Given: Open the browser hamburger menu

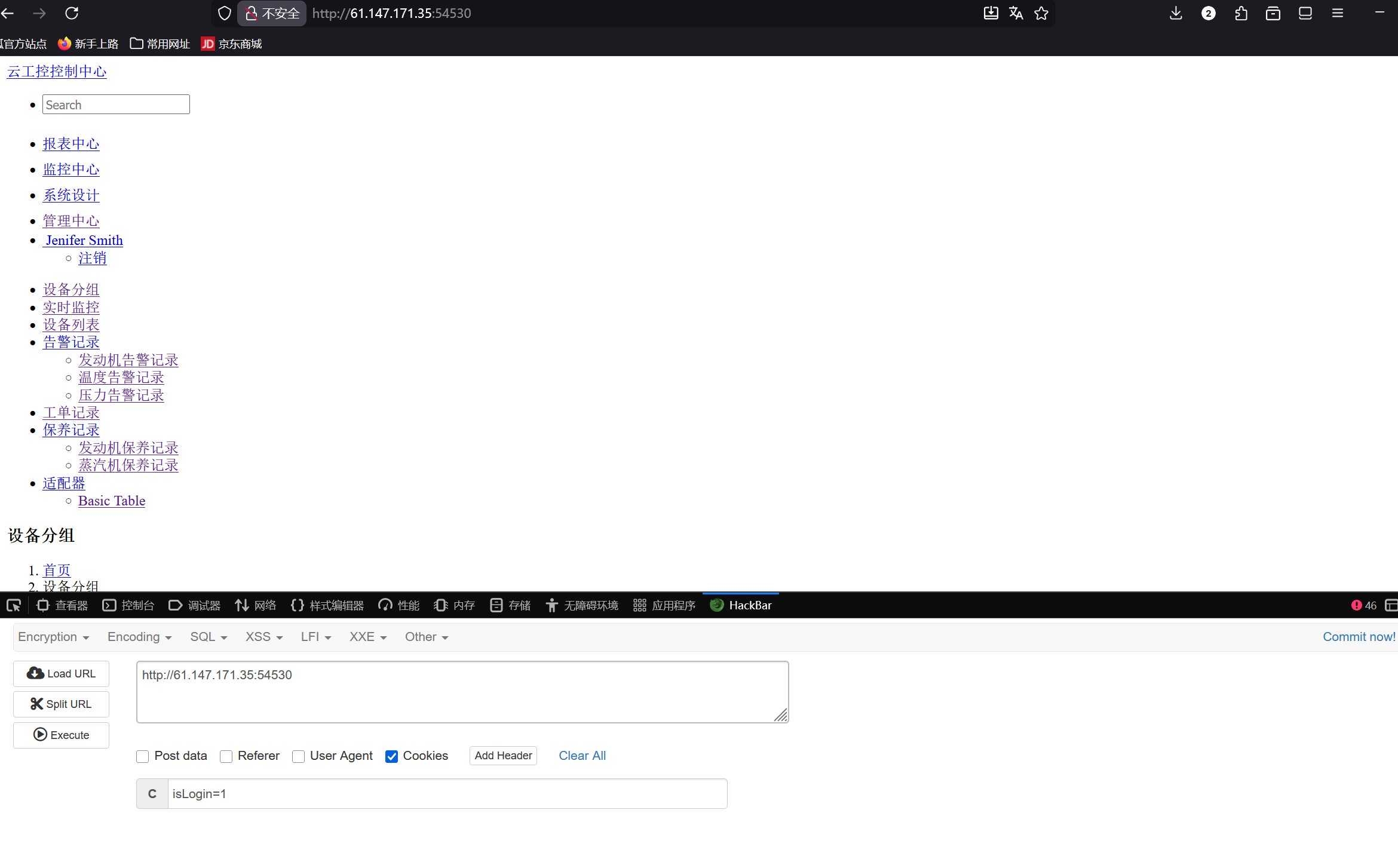Looking at the screenshot, I should pos(1338,13).
